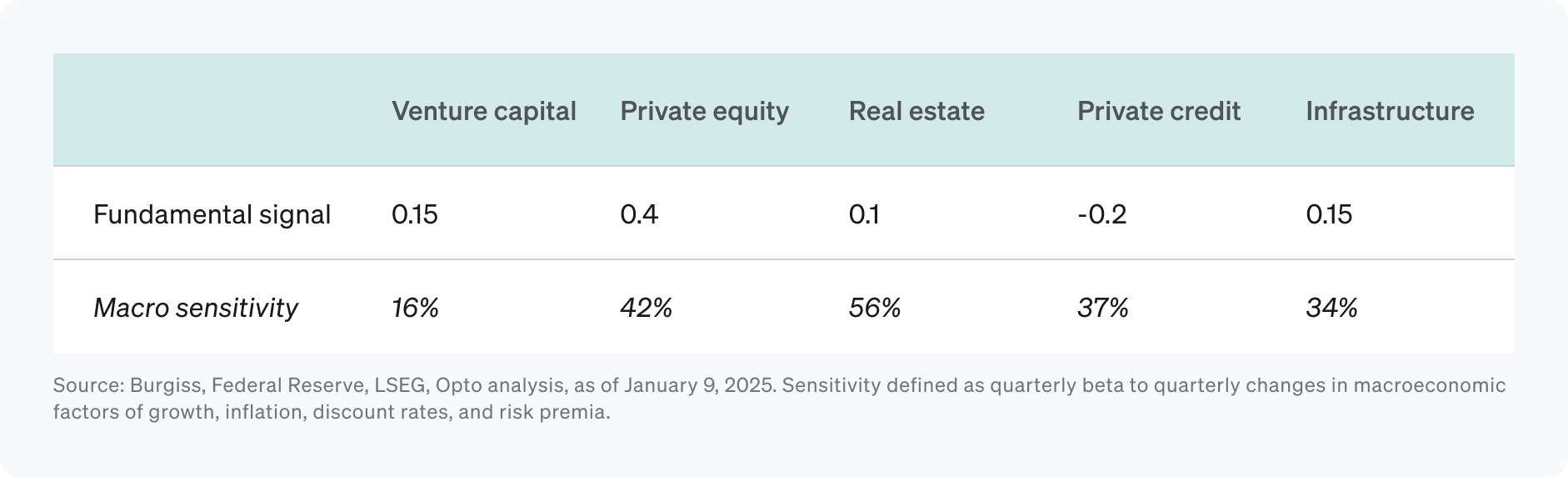Select the Infrastructure column header

point(1390,111)
